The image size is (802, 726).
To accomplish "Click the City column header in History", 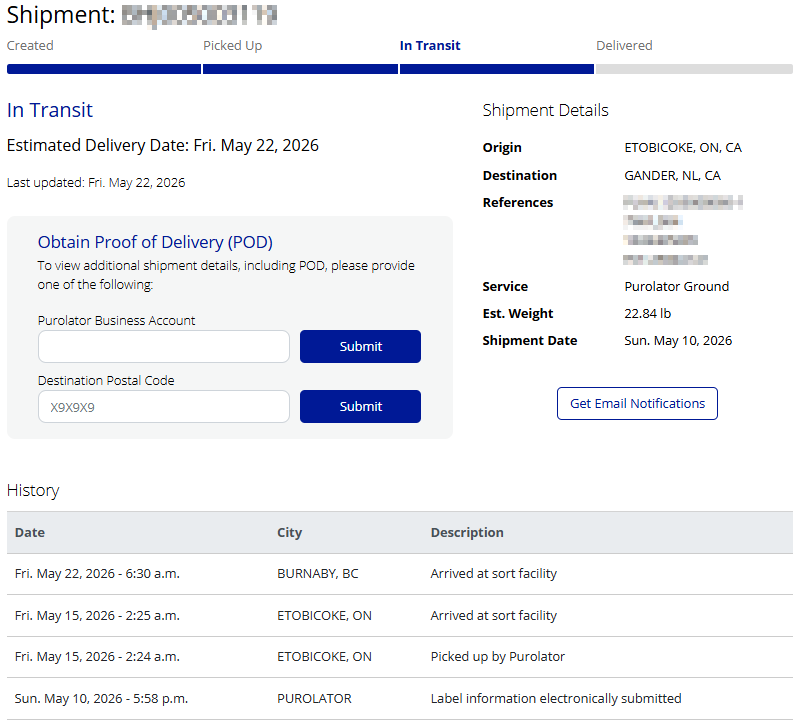I will [x=289, y=533].
